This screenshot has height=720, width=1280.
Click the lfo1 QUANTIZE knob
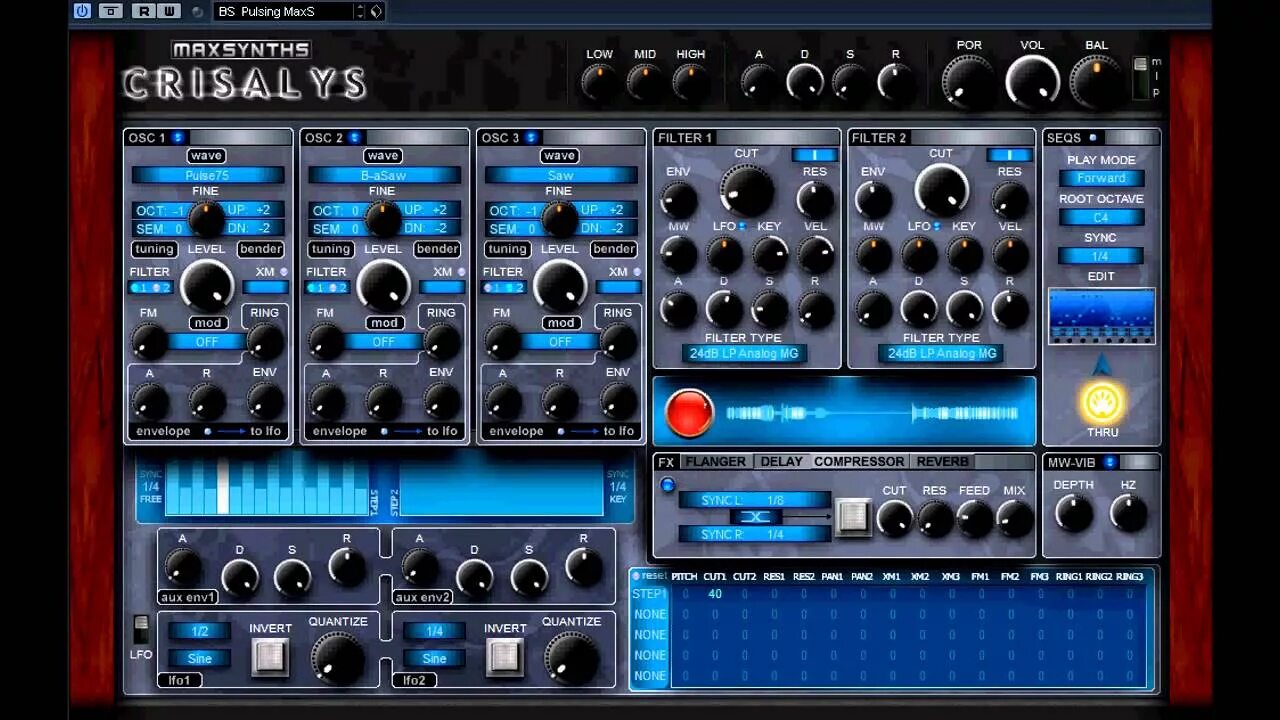338,657
